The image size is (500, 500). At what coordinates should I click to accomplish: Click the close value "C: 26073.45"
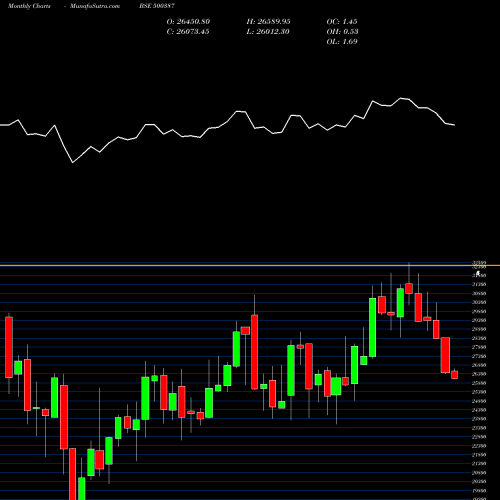point(188,32)
